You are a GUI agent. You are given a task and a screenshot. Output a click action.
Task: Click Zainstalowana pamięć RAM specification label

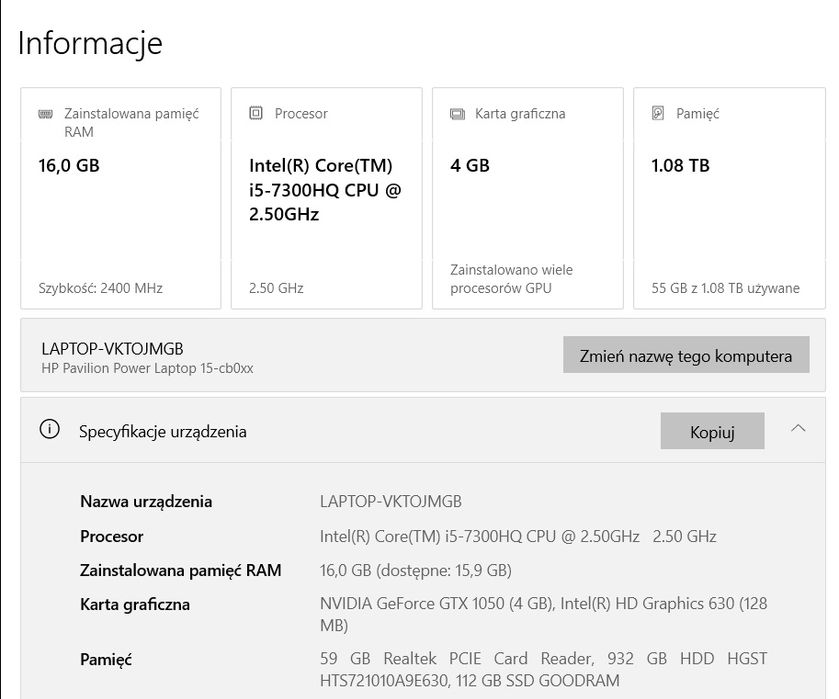coord(181,571)
